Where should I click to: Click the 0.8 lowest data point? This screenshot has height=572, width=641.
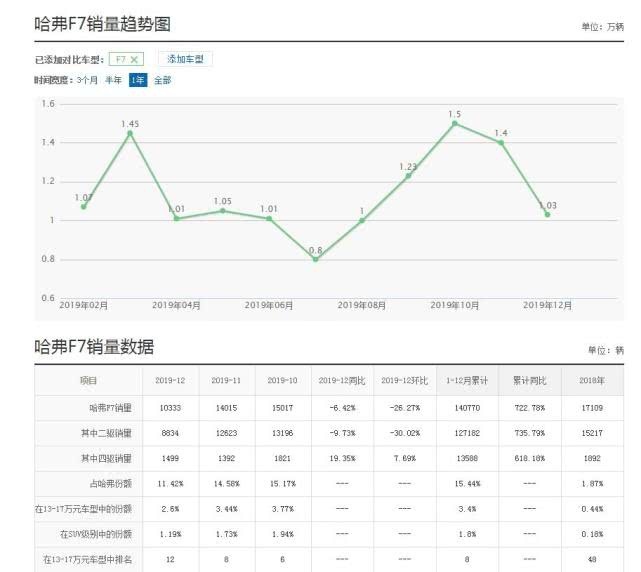pos(316,259)
